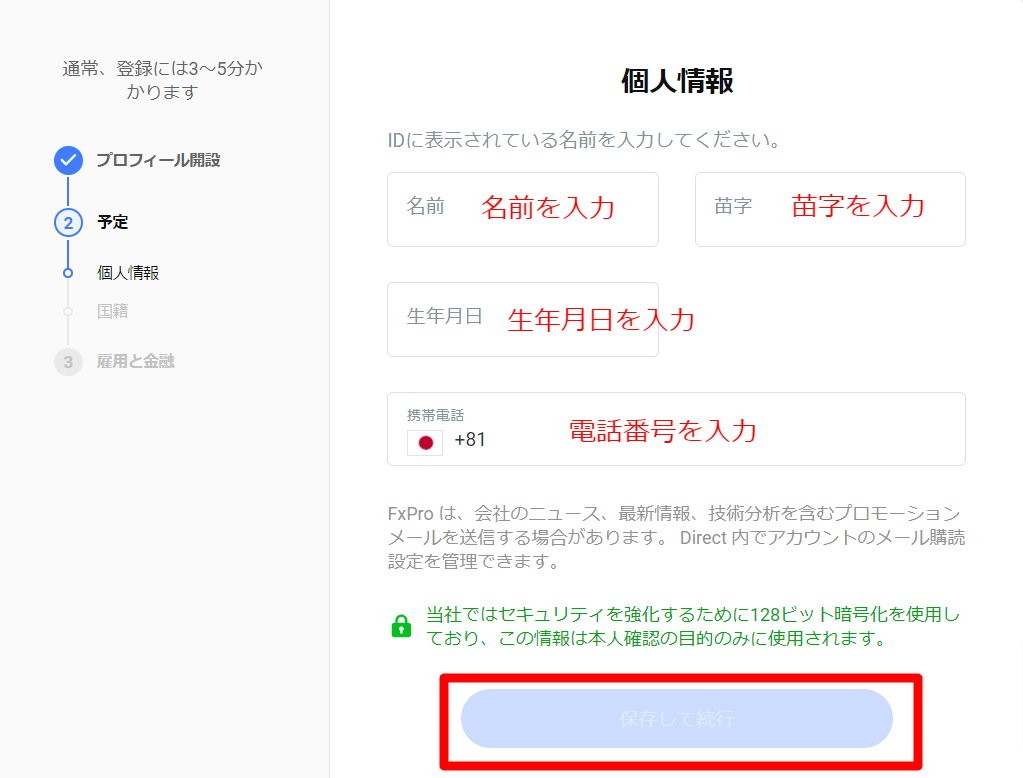
Task: Select the numbered circle for step 2 予定
Action: [x=68, y=222]
